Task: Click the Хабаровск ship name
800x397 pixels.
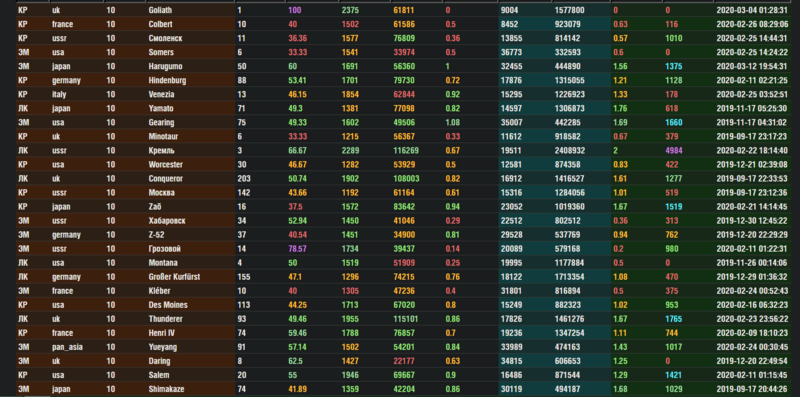Action: pyautogui.click(x=167, y=221)
